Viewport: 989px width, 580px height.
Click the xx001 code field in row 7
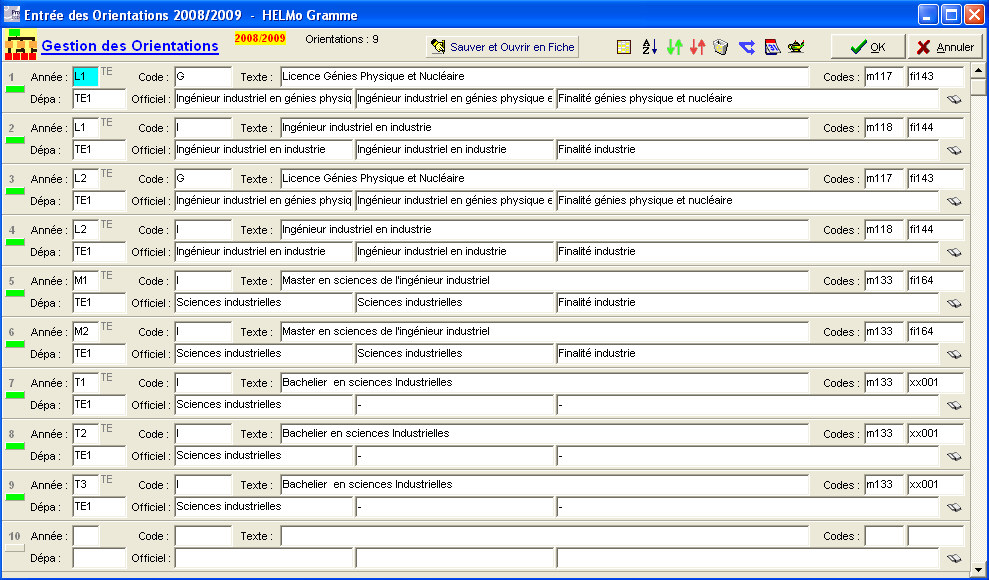935,383
